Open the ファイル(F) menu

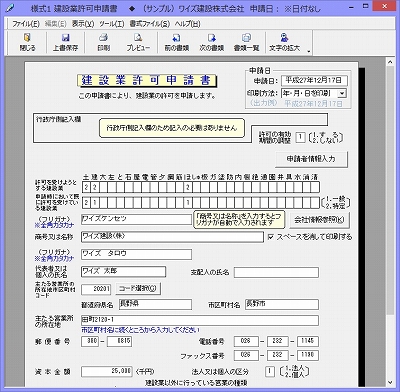point(26,24)
